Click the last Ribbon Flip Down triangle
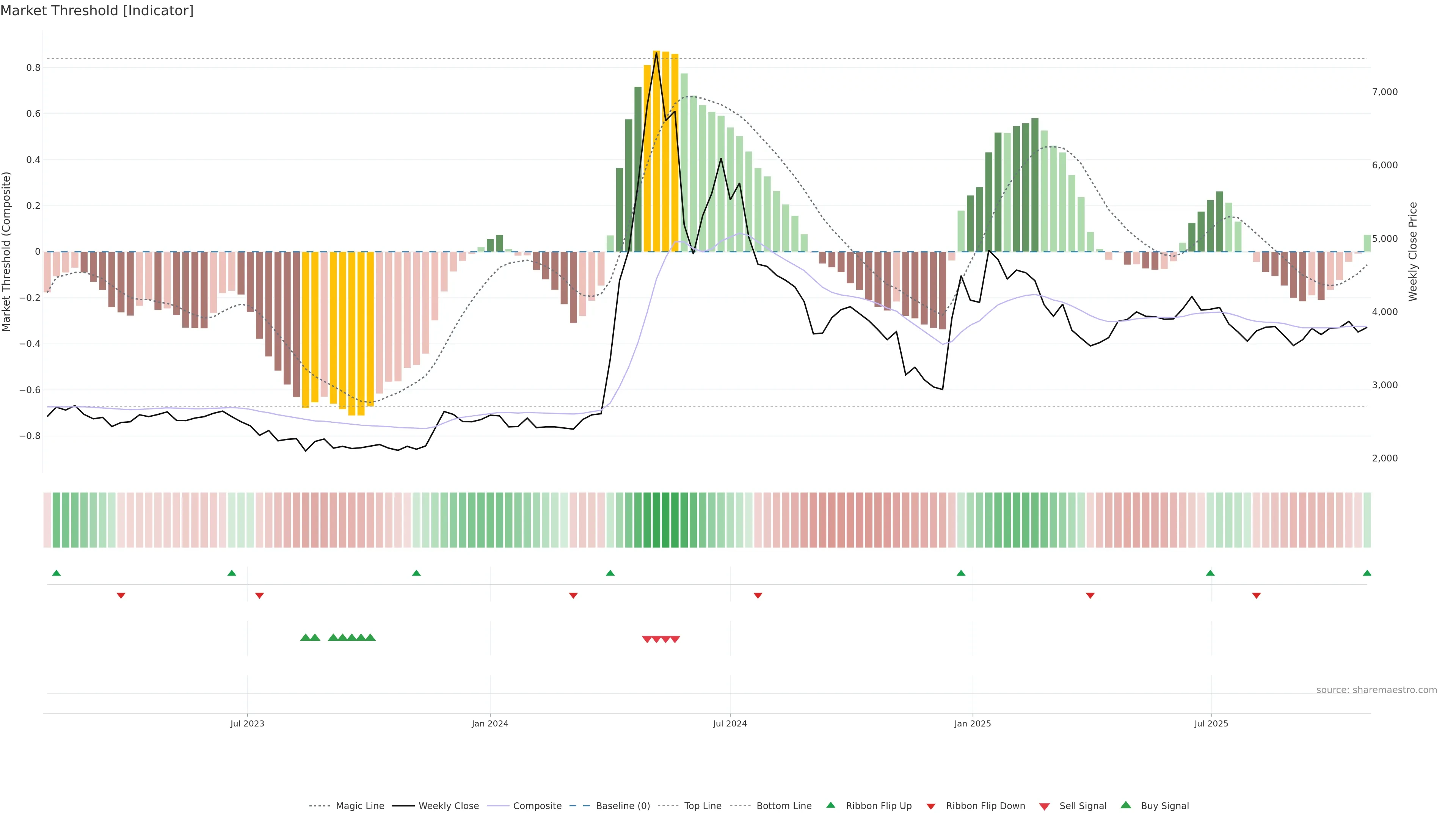The height and width of the screenshot is (819, 1456). 1257,596
